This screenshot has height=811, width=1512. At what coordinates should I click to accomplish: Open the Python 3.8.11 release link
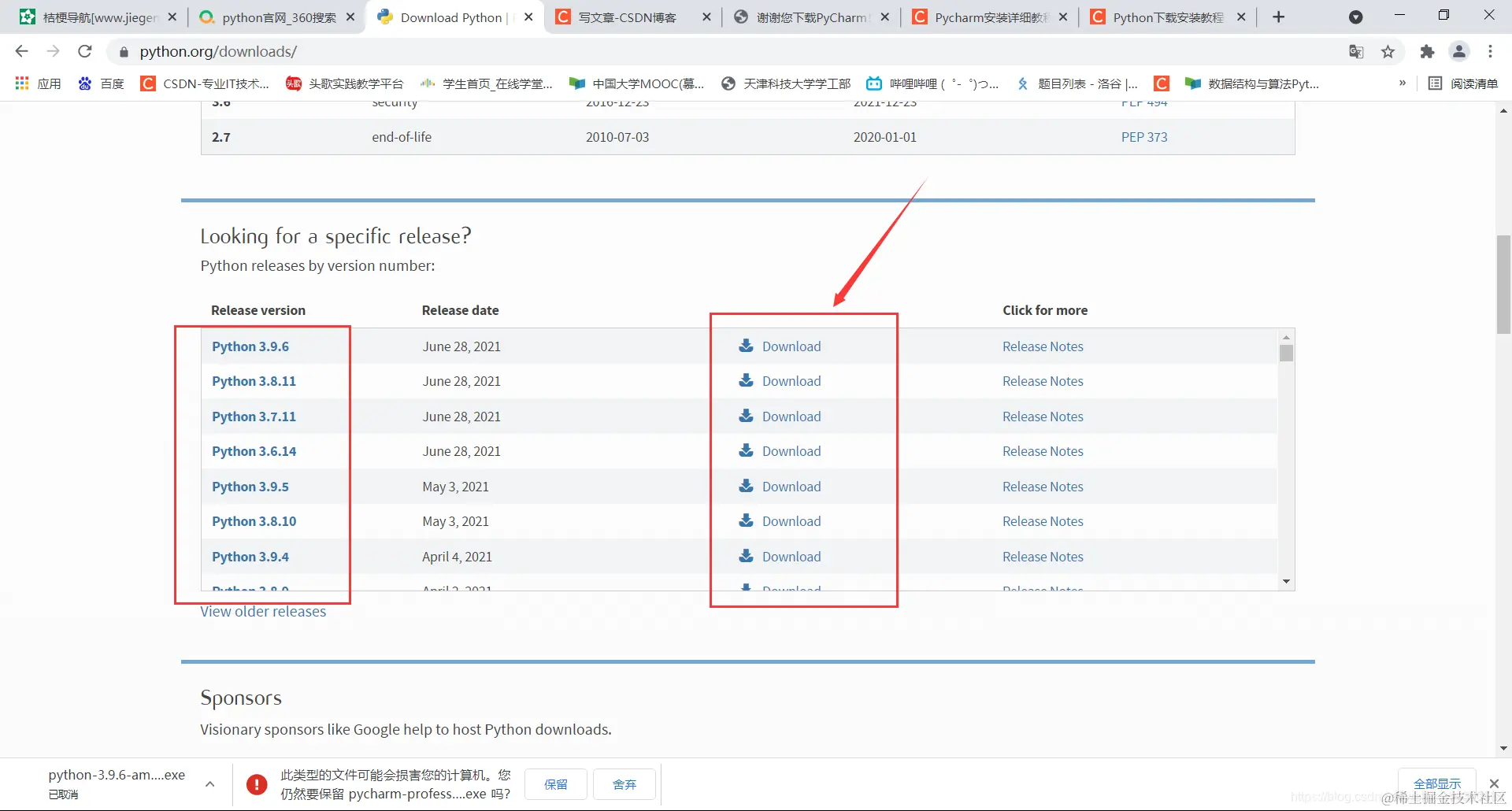coord(254,381)
